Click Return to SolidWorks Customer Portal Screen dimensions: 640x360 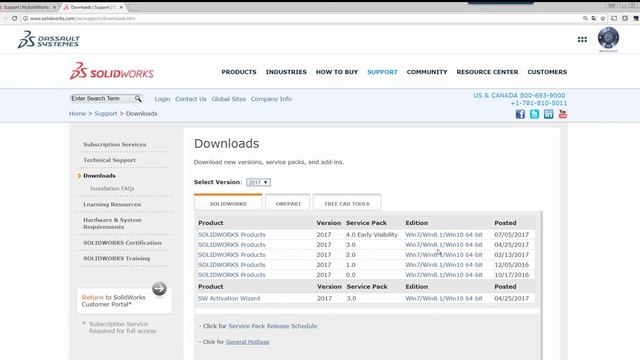[x=113, y=301]
